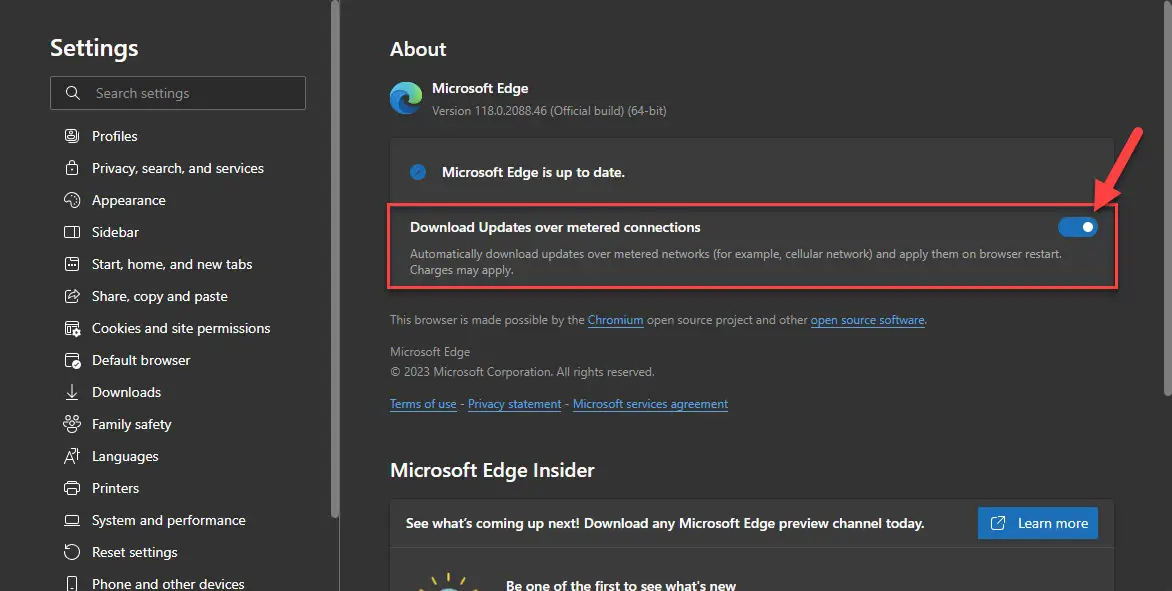Viewport: 1172px width, 591px height.
Task: Open System and performance settings
Action: click(168, 521)
